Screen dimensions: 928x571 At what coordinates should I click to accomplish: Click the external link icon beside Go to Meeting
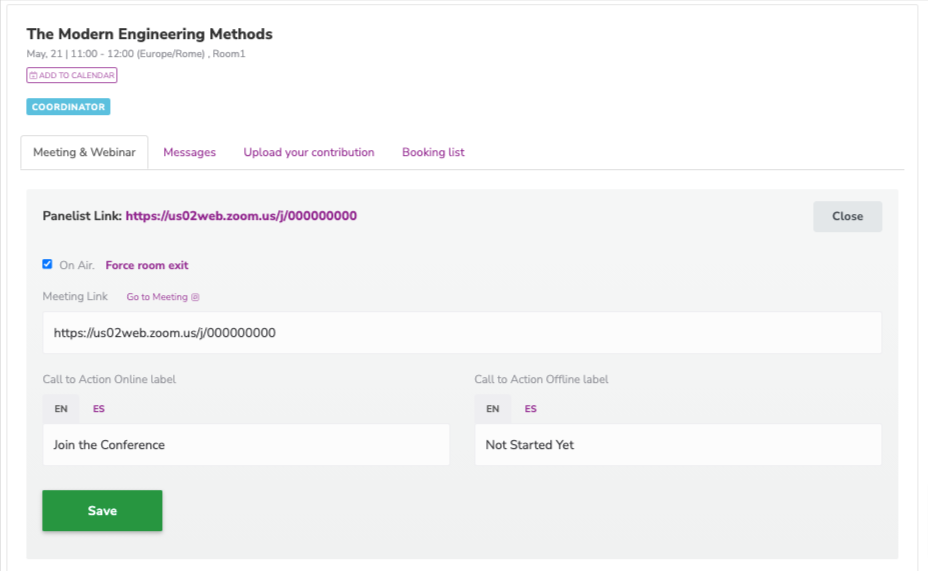coord(195,297)
